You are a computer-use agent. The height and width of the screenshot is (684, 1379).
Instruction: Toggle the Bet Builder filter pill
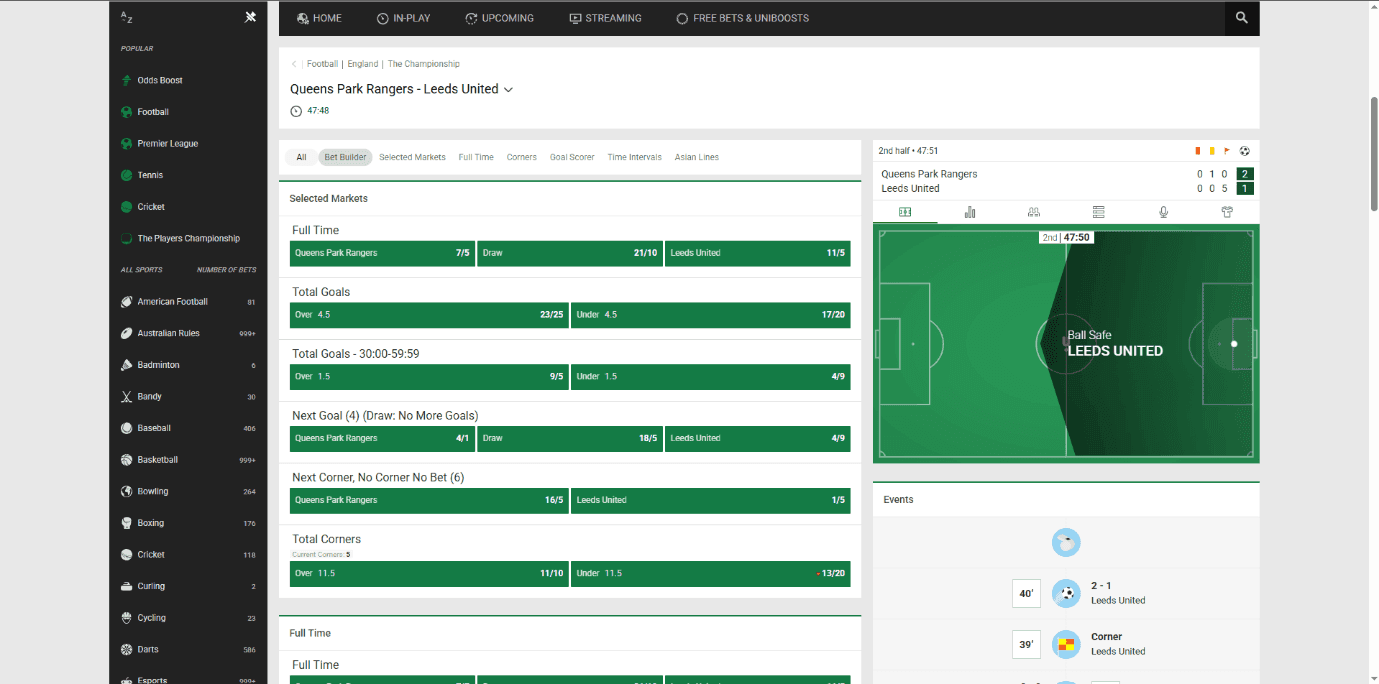(345, 157)
